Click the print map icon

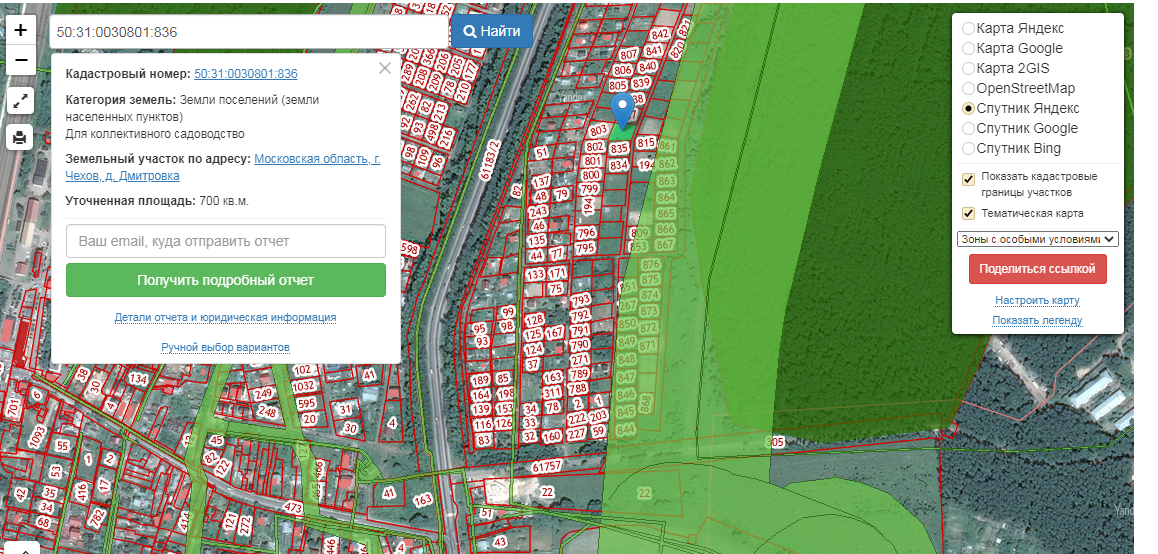click(21, 137)
